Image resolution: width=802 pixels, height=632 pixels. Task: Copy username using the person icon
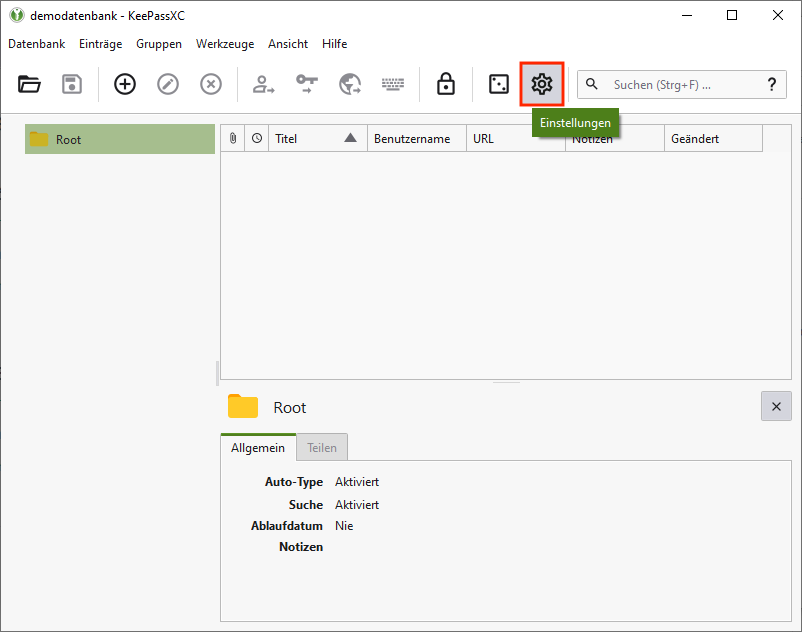coord(263,85)
